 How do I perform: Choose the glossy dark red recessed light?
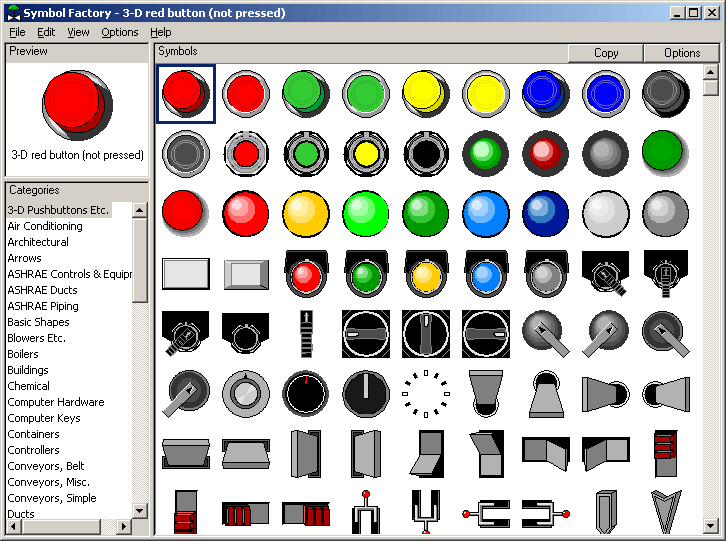546,154
